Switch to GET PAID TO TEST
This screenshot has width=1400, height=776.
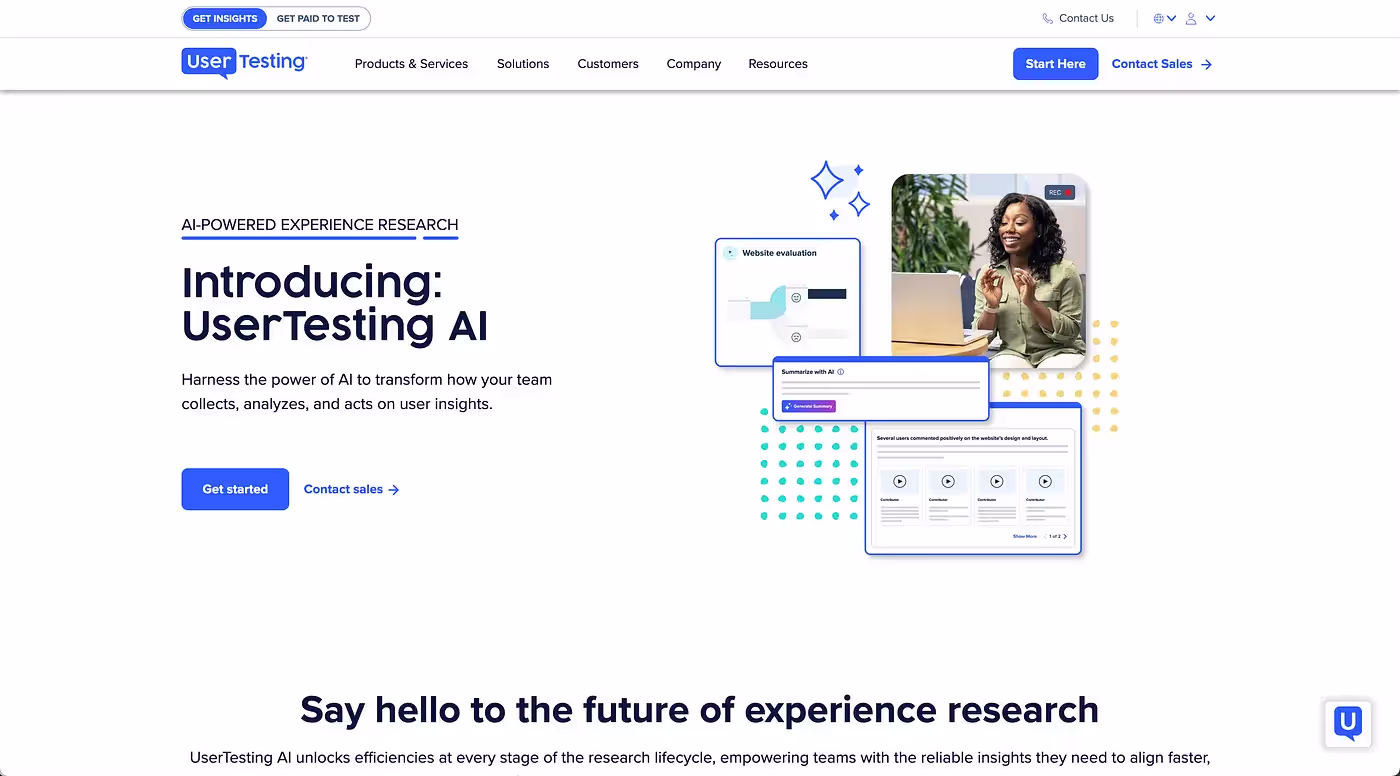click(318, 19)
